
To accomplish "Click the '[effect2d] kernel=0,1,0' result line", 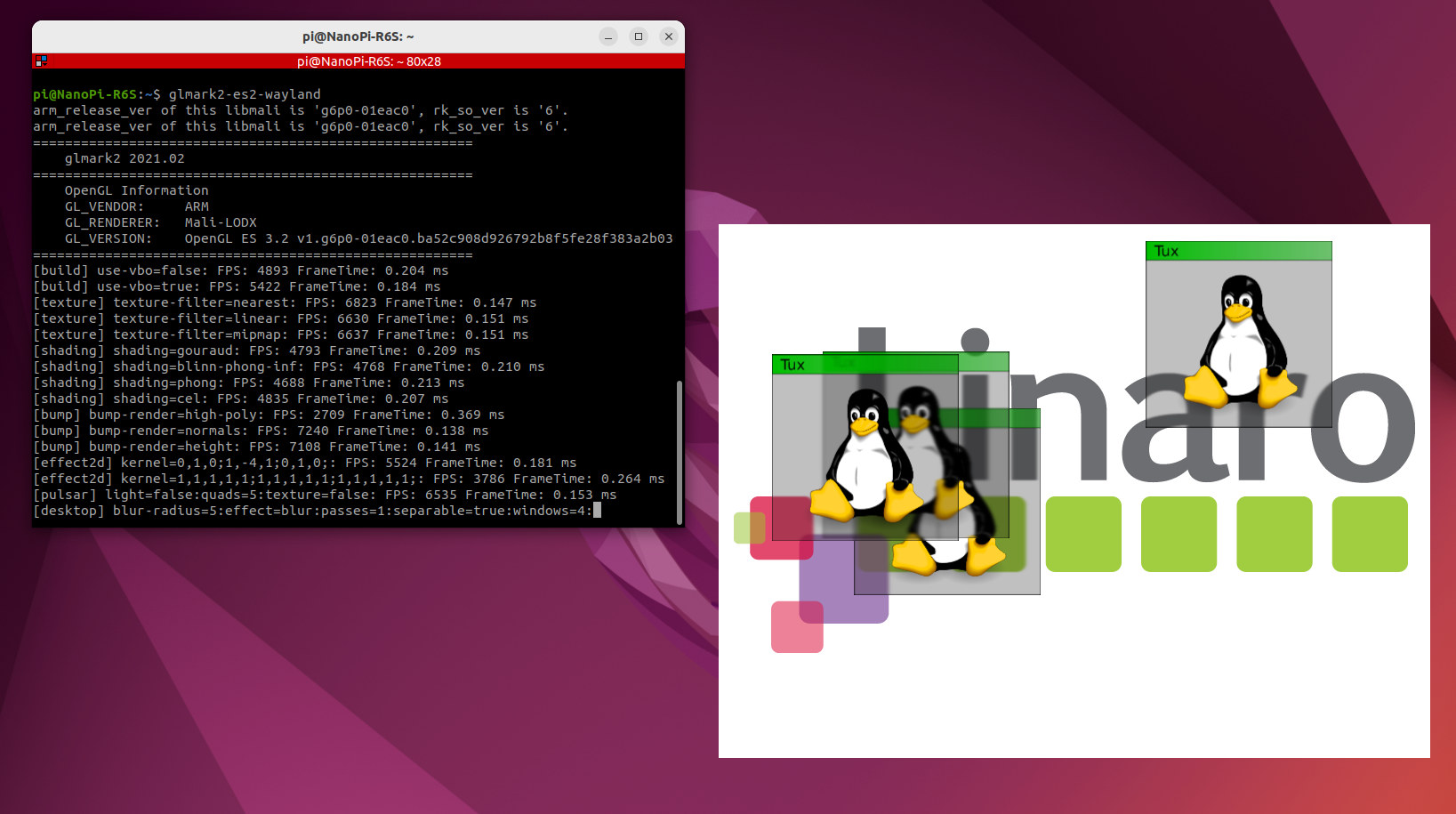I will pyautogui.click(x=305, y=463).
